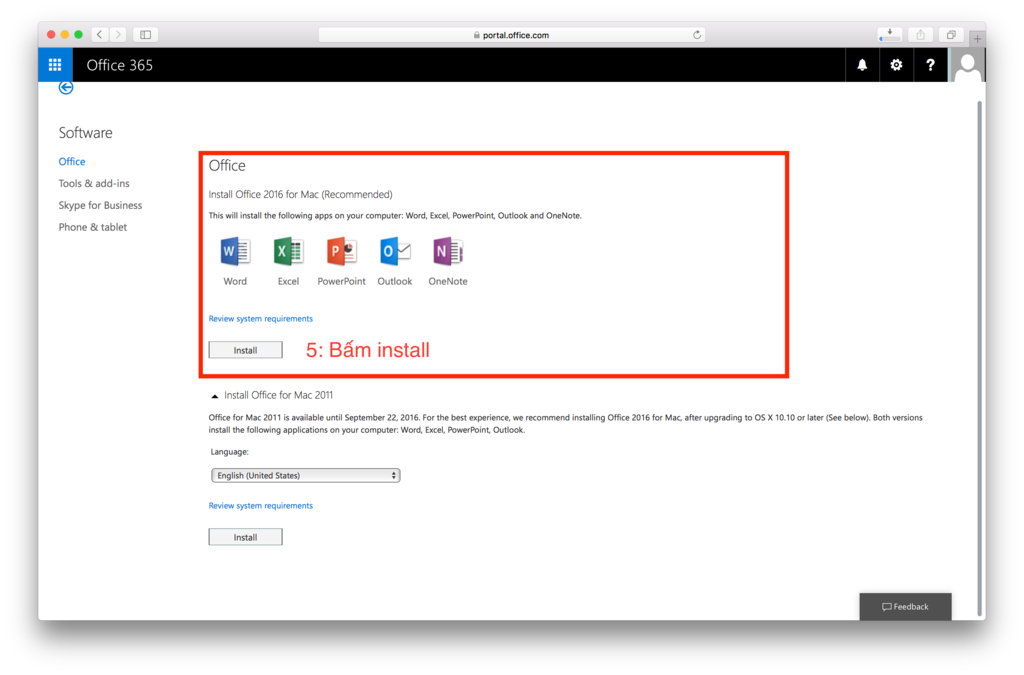Click the Feedback button
1024x675 pixels.
point(905,607)
